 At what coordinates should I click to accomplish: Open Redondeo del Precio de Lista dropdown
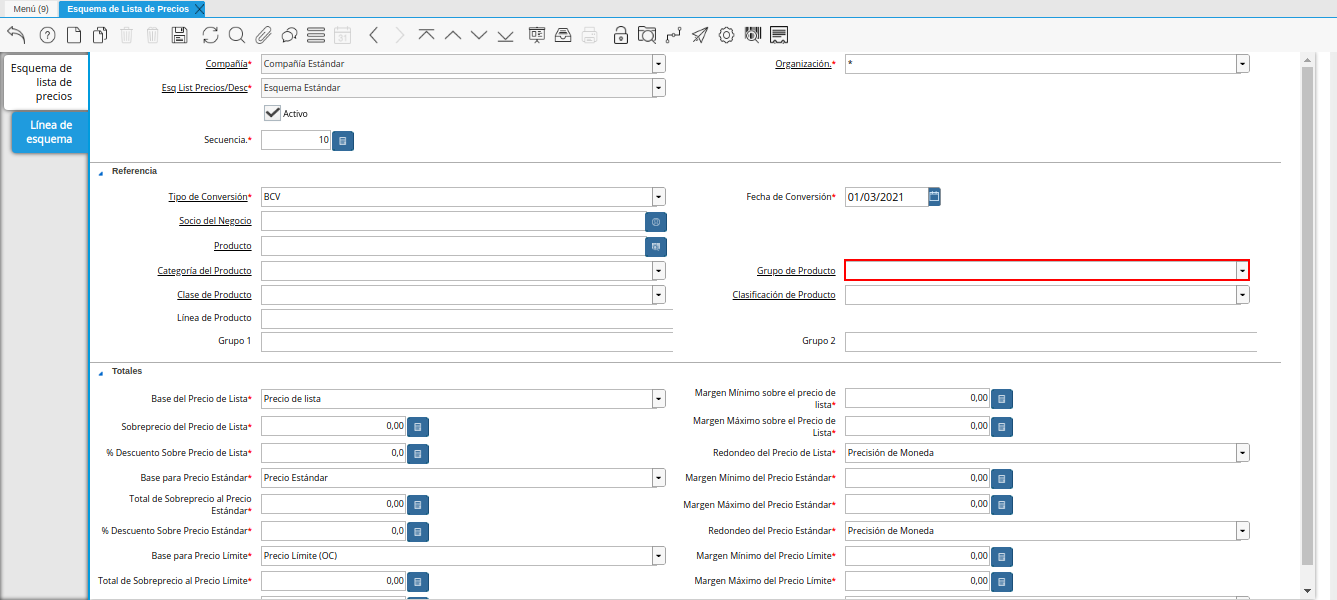pos(1242,453)
